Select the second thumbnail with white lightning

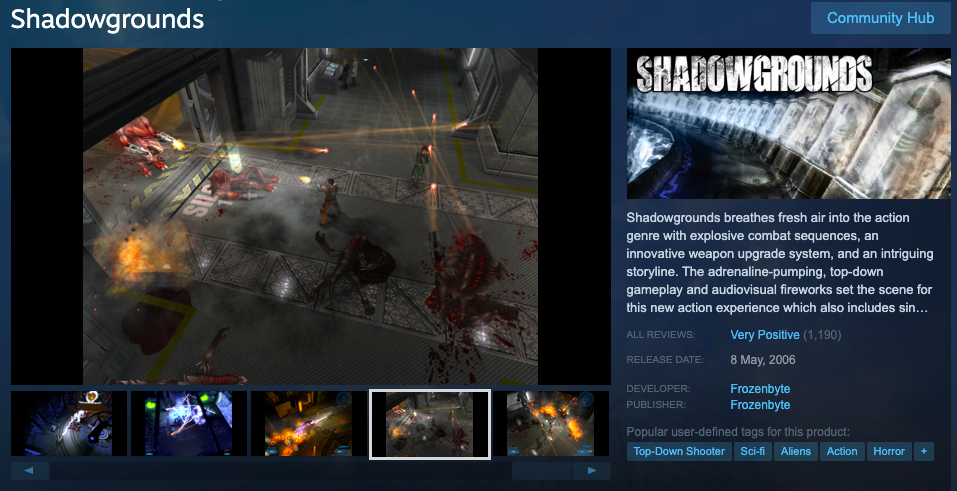[x=189, y=424]
